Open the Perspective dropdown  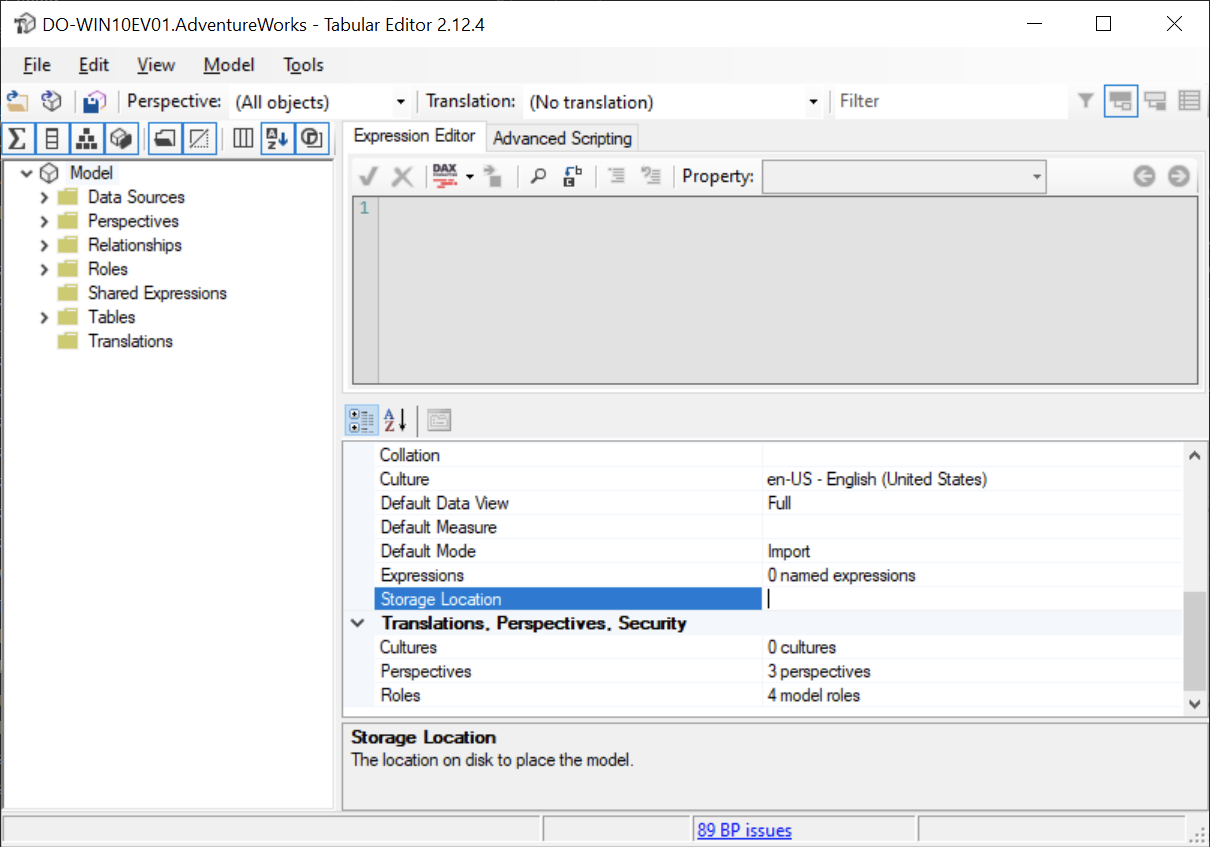[402, 101]
